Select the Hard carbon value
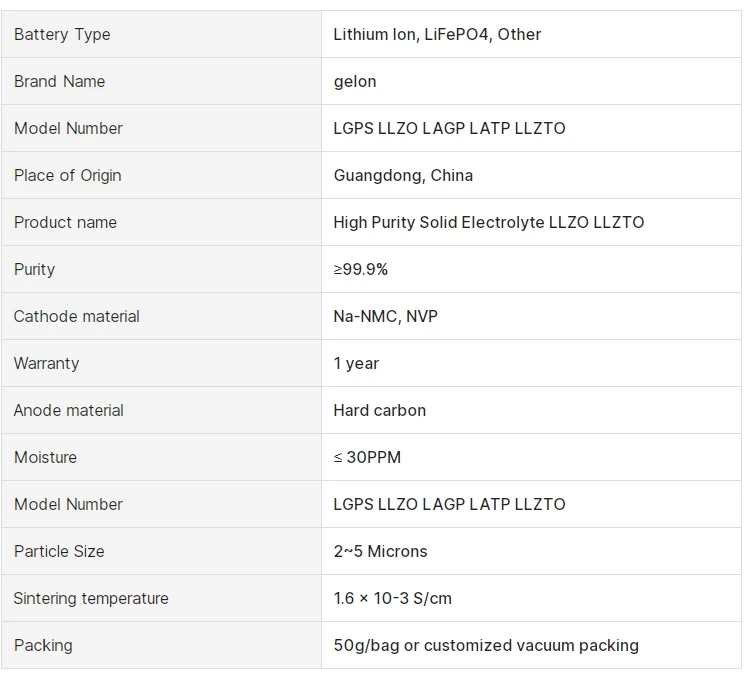Image resolution: width=753 pixels, height=676 pixels. click(x=379, y=410)
